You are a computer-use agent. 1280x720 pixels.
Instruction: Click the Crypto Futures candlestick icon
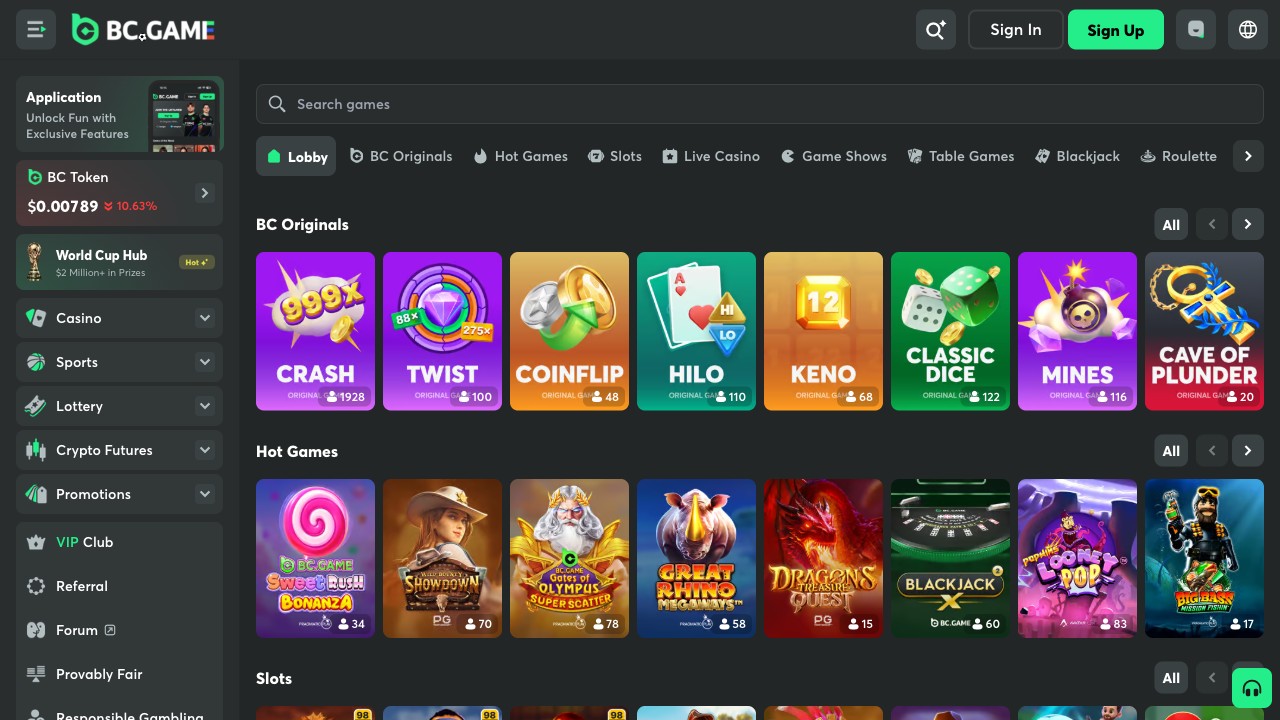pyautogui.click(x=36, y=450)
